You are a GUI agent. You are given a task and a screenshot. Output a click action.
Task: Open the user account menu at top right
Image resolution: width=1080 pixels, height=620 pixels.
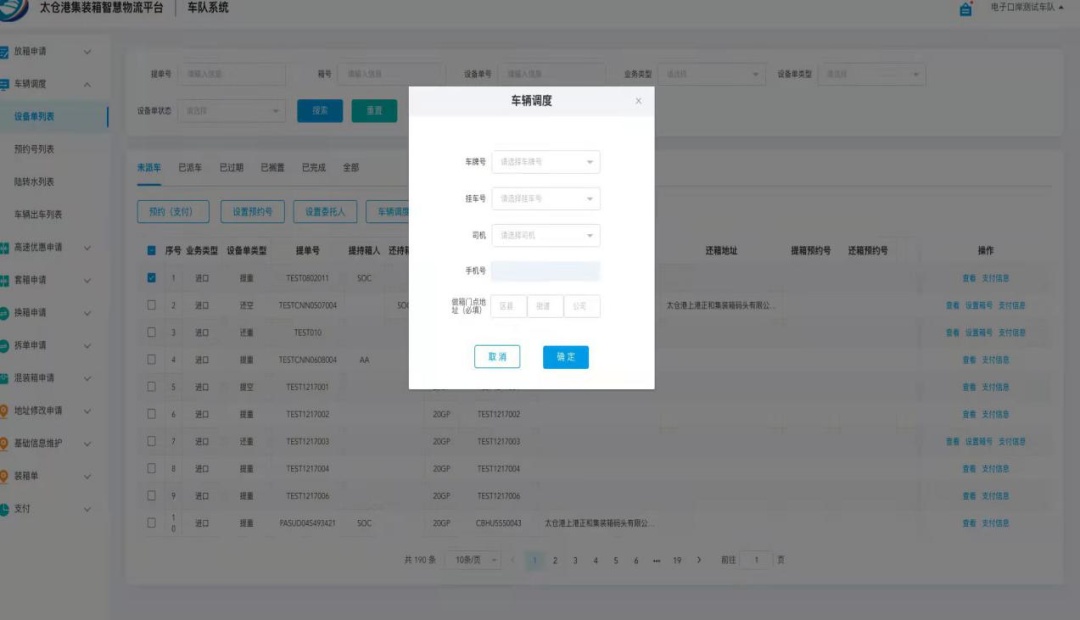point(1026,8)
